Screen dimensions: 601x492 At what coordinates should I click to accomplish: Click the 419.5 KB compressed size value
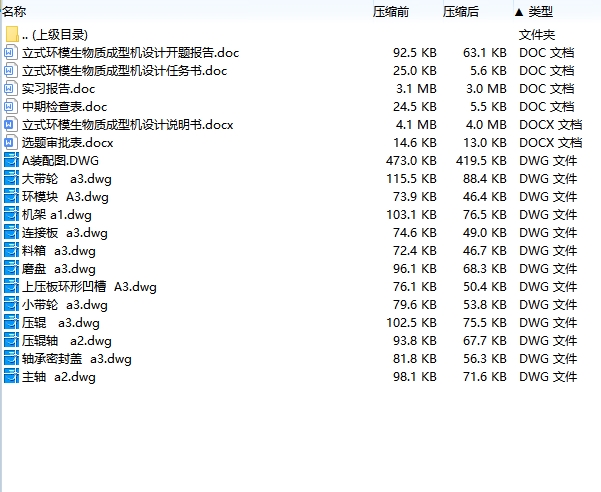coord(481,161)
